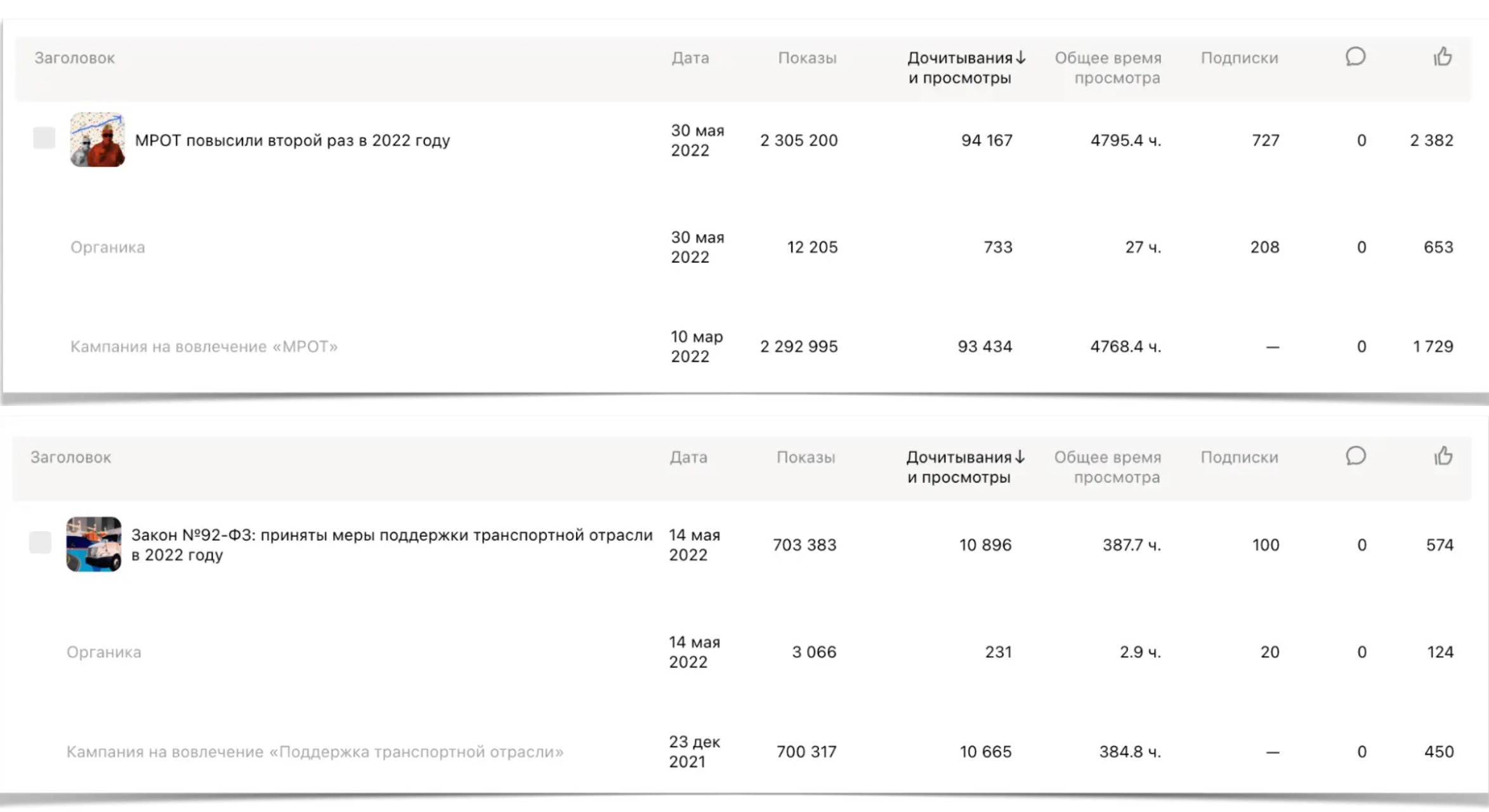The height and width of the screenshot is (812, 1489).
Task: Click thumbs-up icon in bottom table header
Action: tap(1443, 456)
